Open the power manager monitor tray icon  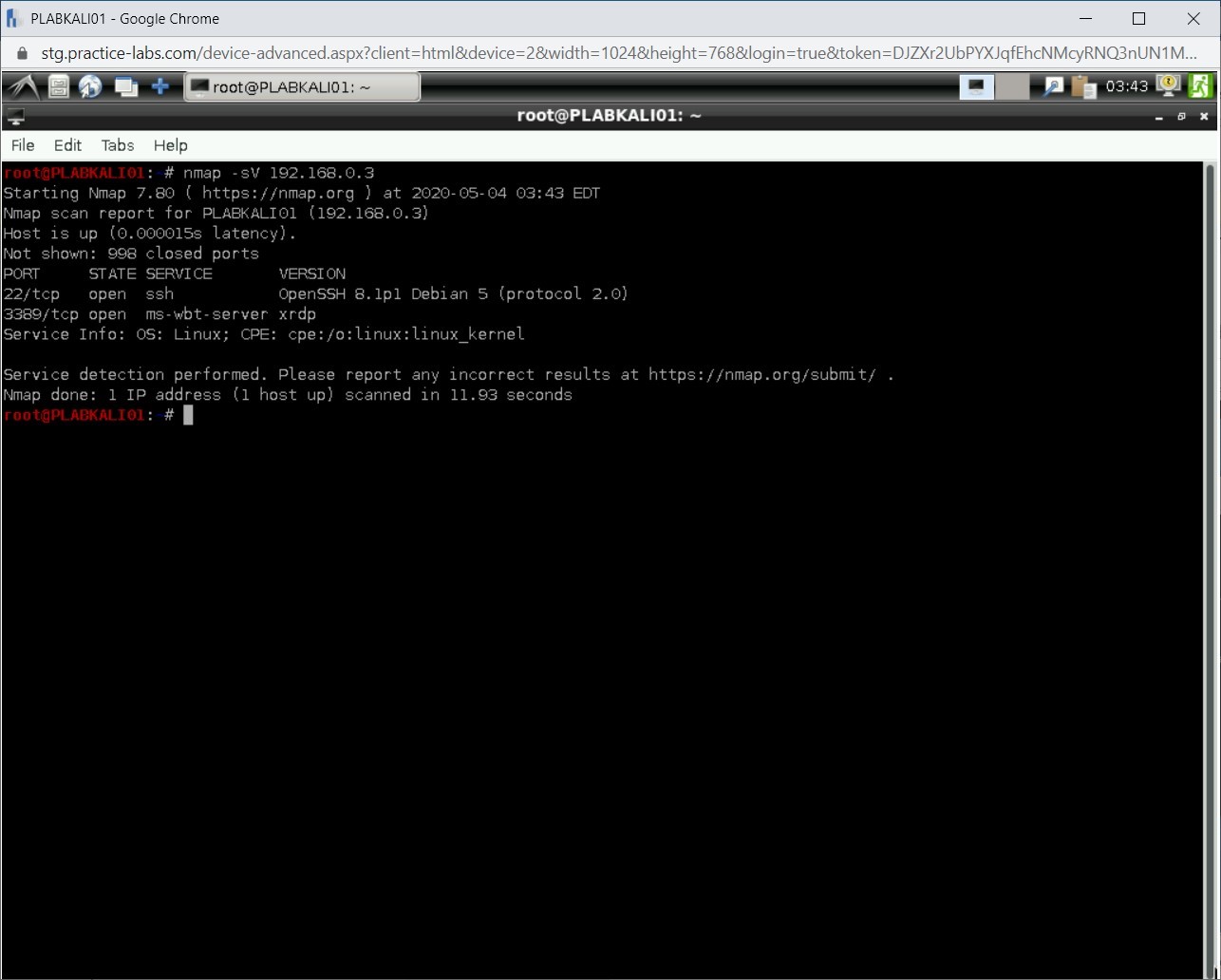[1169, 86]
